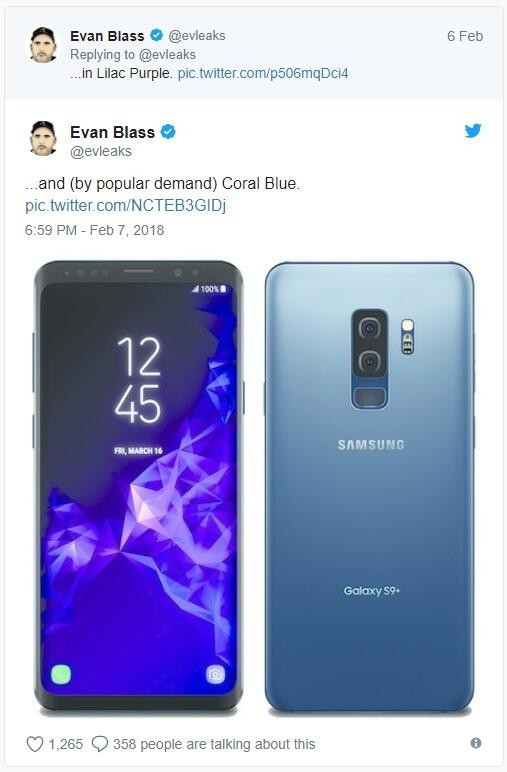Image resolution: width=507 pixels, height=772 pixels.
Task: Open the pic.twitter.com/p506mqDci4 link
Action: pyautogui.click(x=263, y=73)
